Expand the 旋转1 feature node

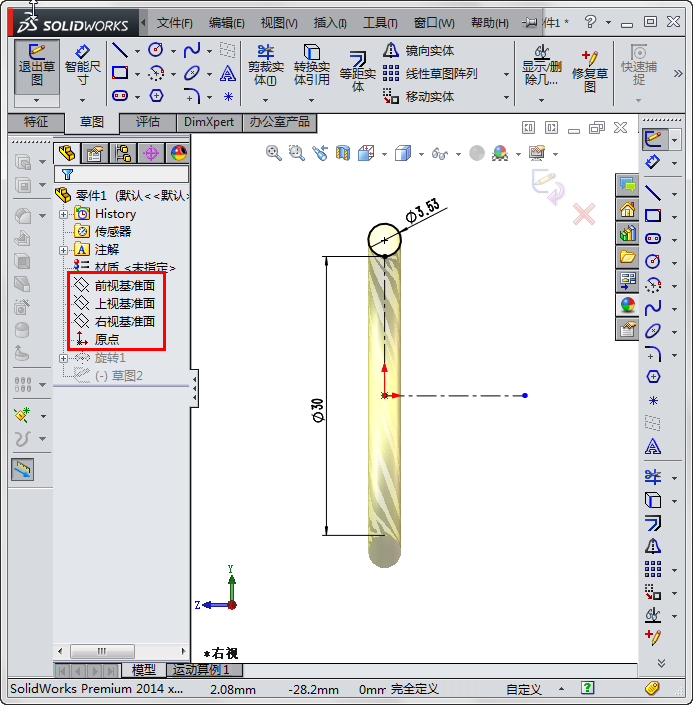coord(64,358)
